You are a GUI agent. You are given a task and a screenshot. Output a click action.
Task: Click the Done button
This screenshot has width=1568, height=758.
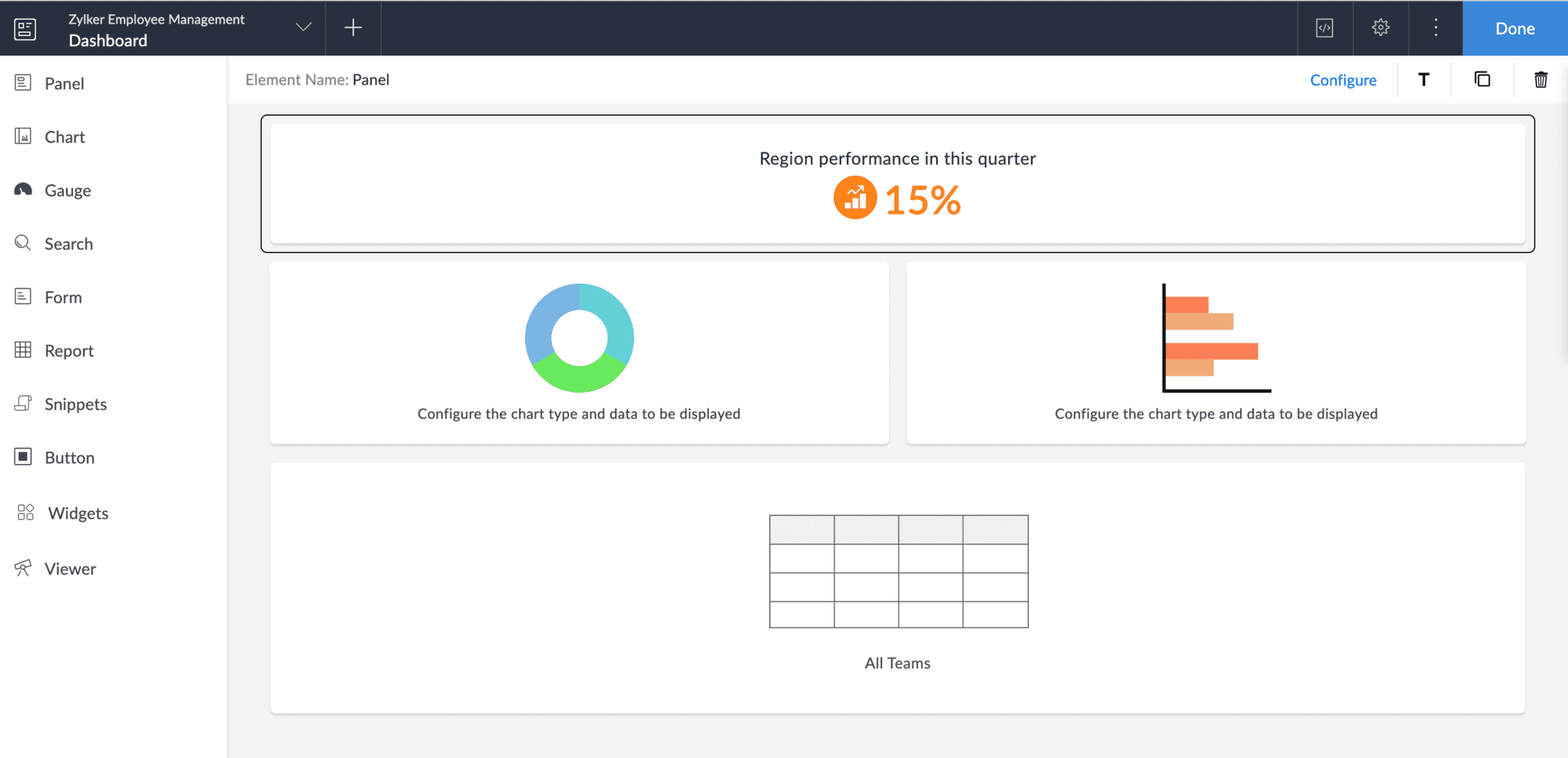coord(1515,28)
